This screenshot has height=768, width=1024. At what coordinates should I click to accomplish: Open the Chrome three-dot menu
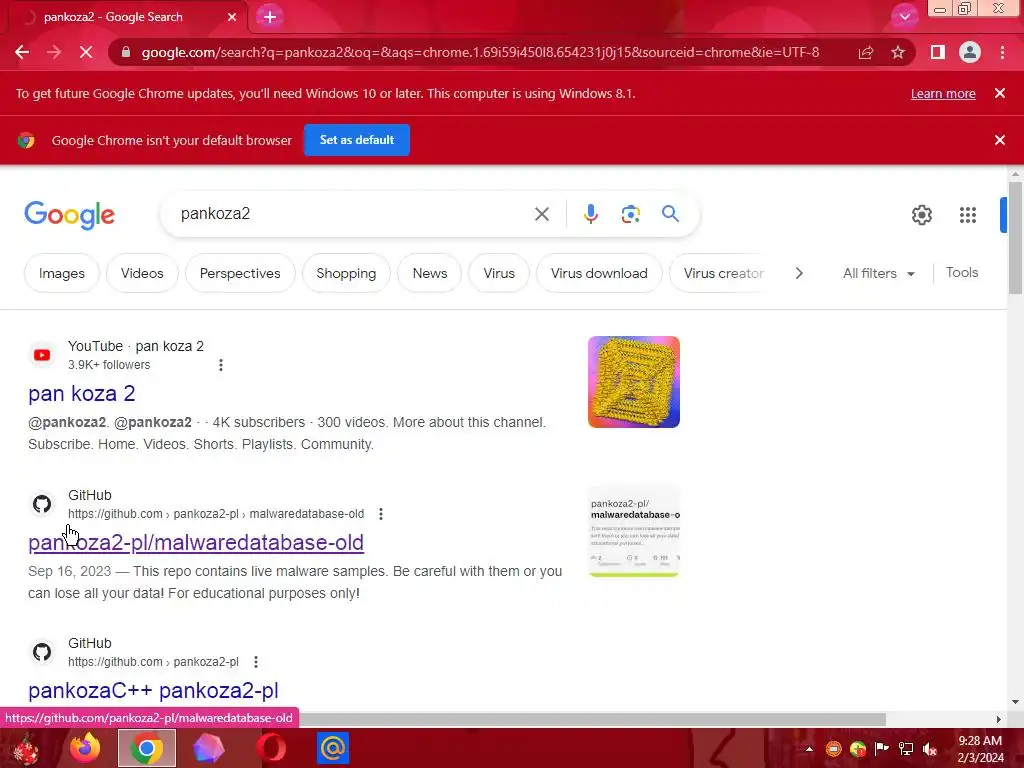(x=1002, y=52)
